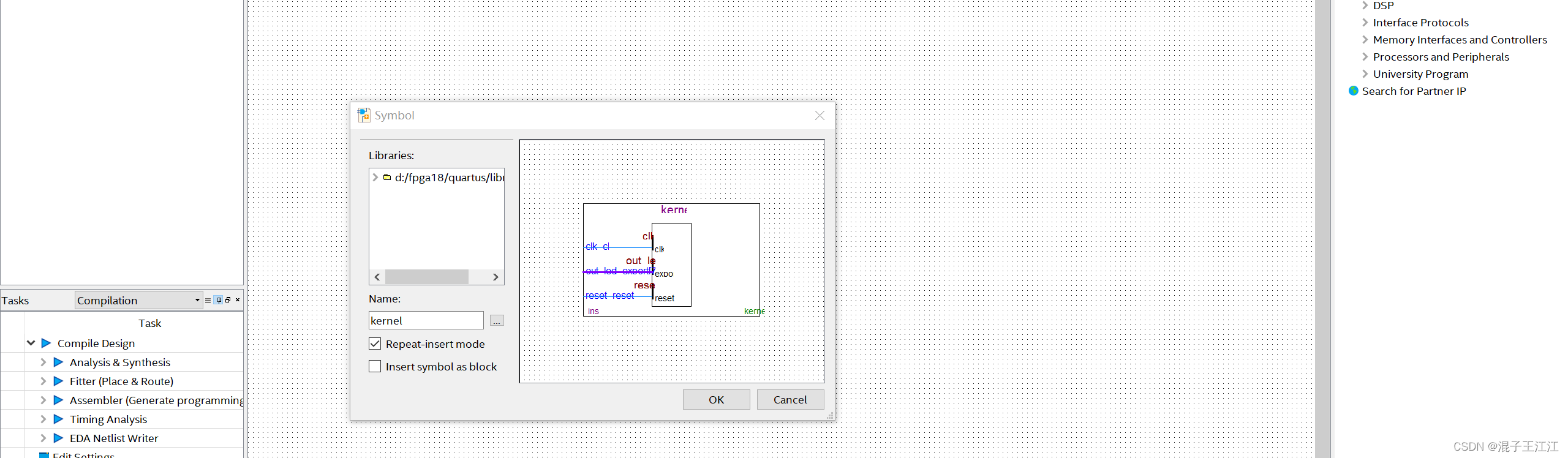Viewport: 1568px width, 458px height.
Task: Click the Analysis & Synthesis play icon
Action: click(x=58, y=362)
